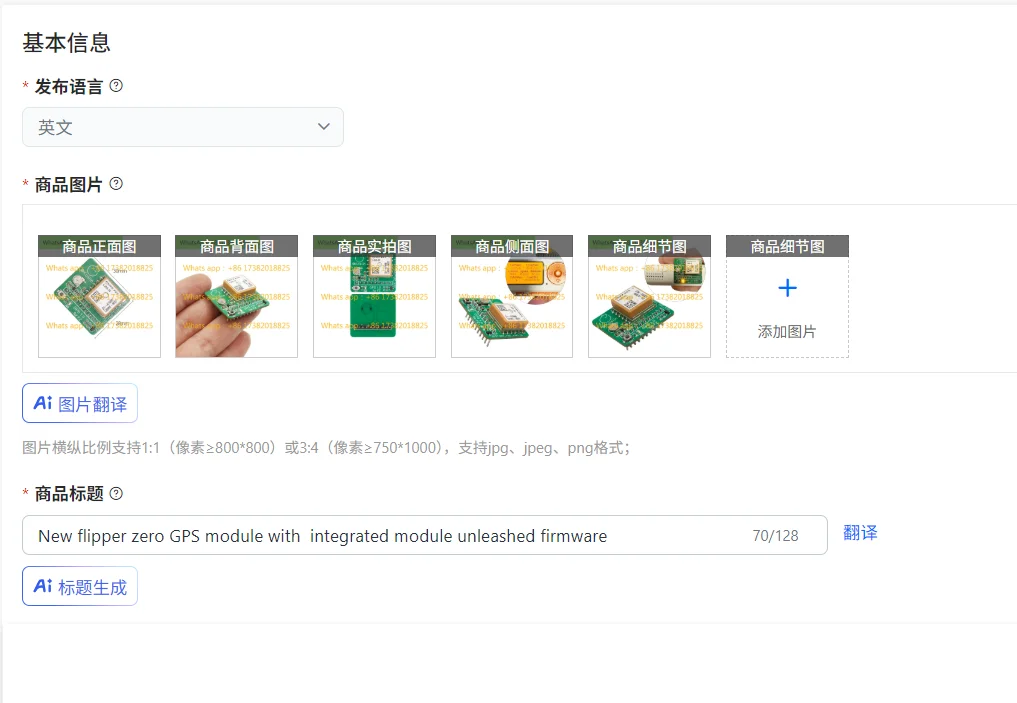1017x703 pixels.
Task: Click into the 商品标题 input field
Action: click(425, 535)
